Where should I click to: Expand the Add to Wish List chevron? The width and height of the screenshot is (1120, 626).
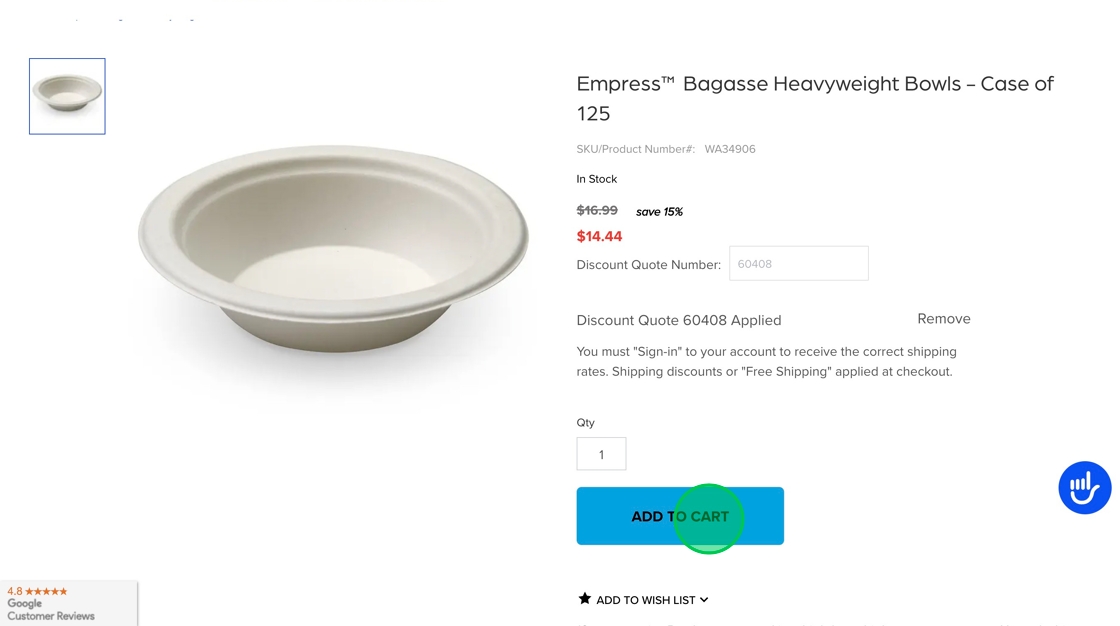coord(704,600)
